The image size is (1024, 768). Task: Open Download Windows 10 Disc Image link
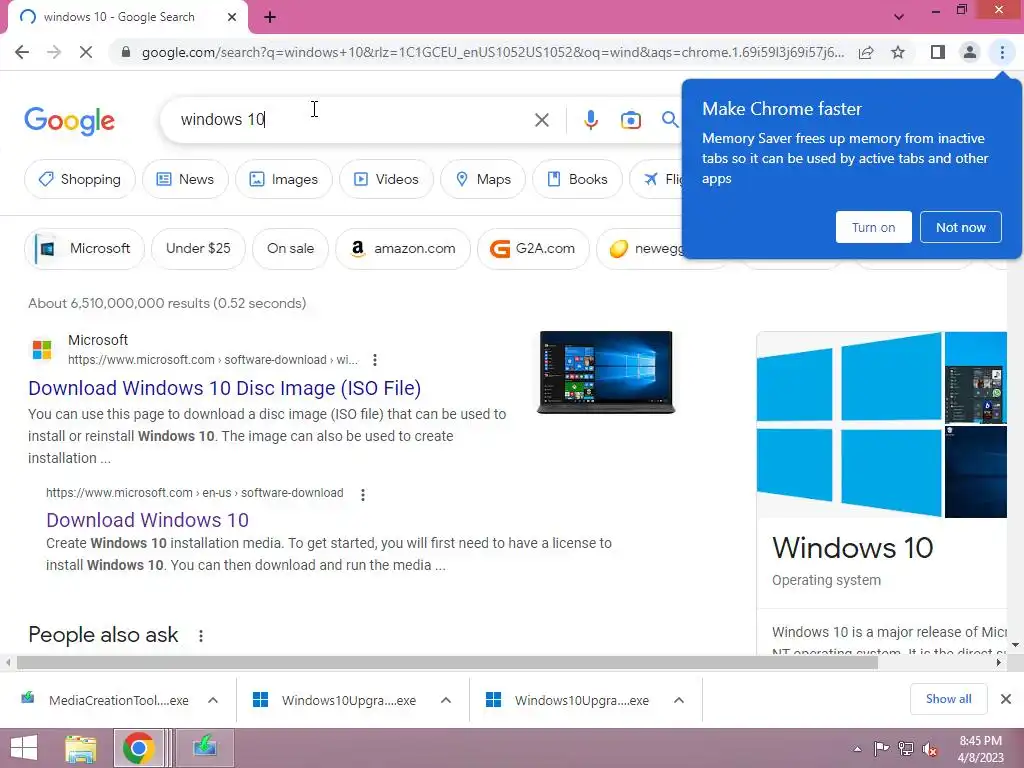tap(225, 388)
